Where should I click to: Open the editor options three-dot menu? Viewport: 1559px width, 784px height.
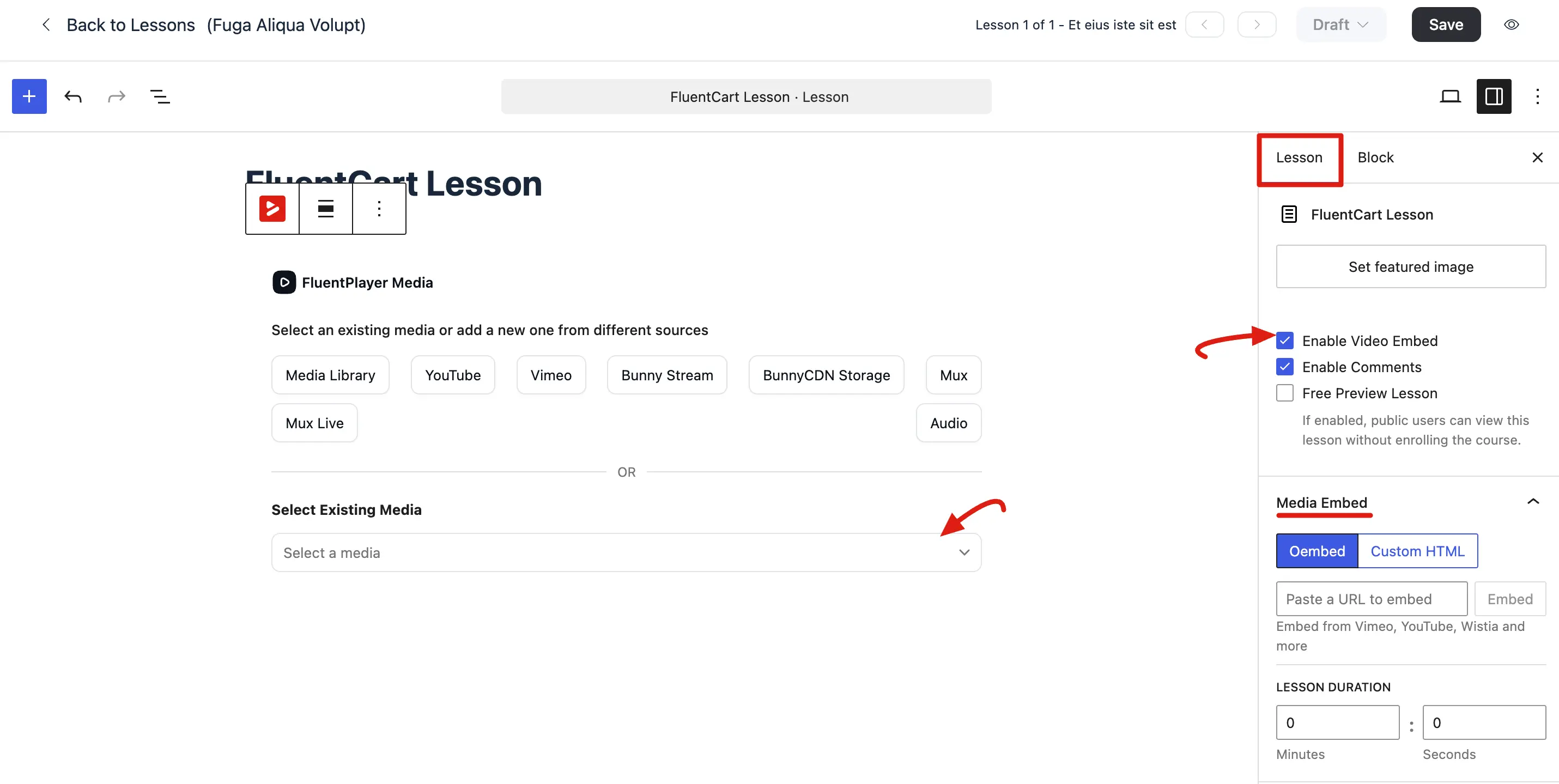coord(1537,96)
